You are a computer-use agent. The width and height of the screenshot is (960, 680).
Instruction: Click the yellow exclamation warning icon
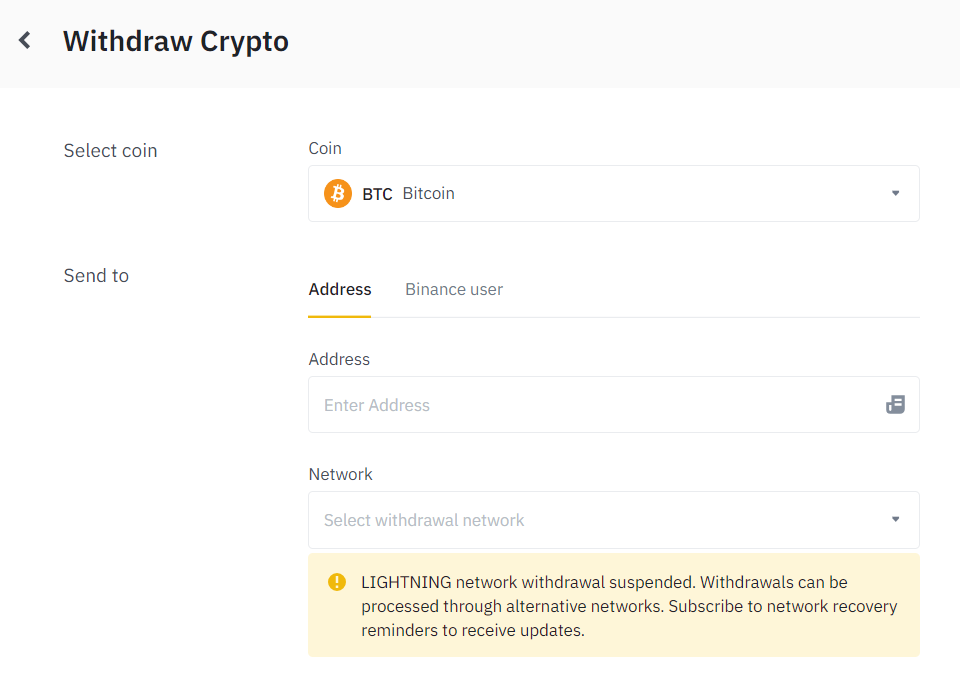[x=337, y=581]
